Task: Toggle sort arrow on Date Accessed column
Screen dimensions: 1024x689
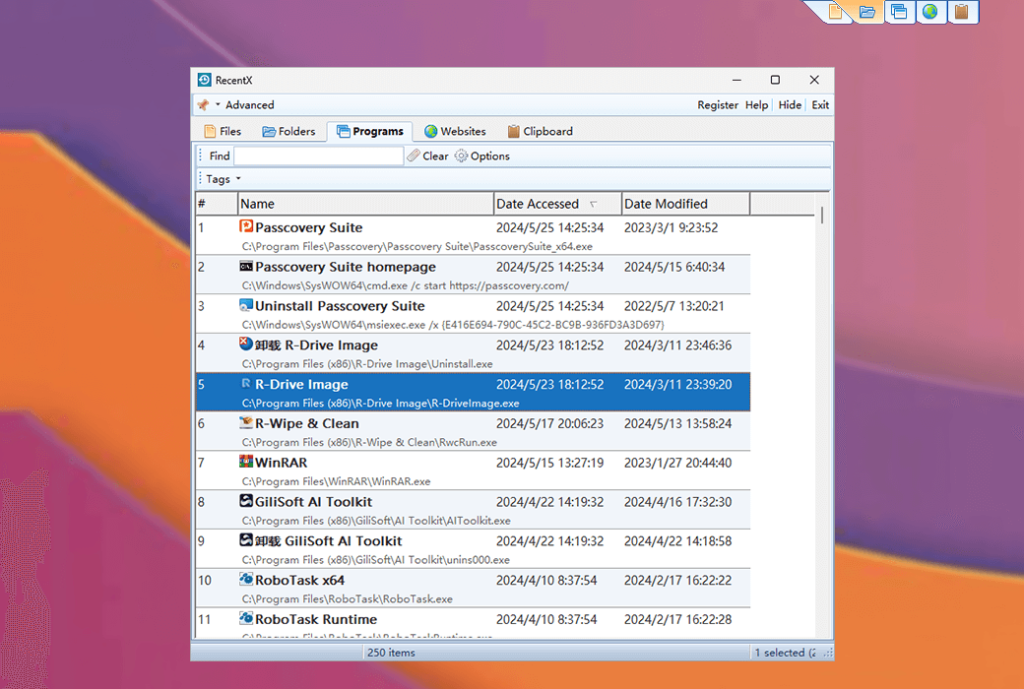Action: point(593,204)
